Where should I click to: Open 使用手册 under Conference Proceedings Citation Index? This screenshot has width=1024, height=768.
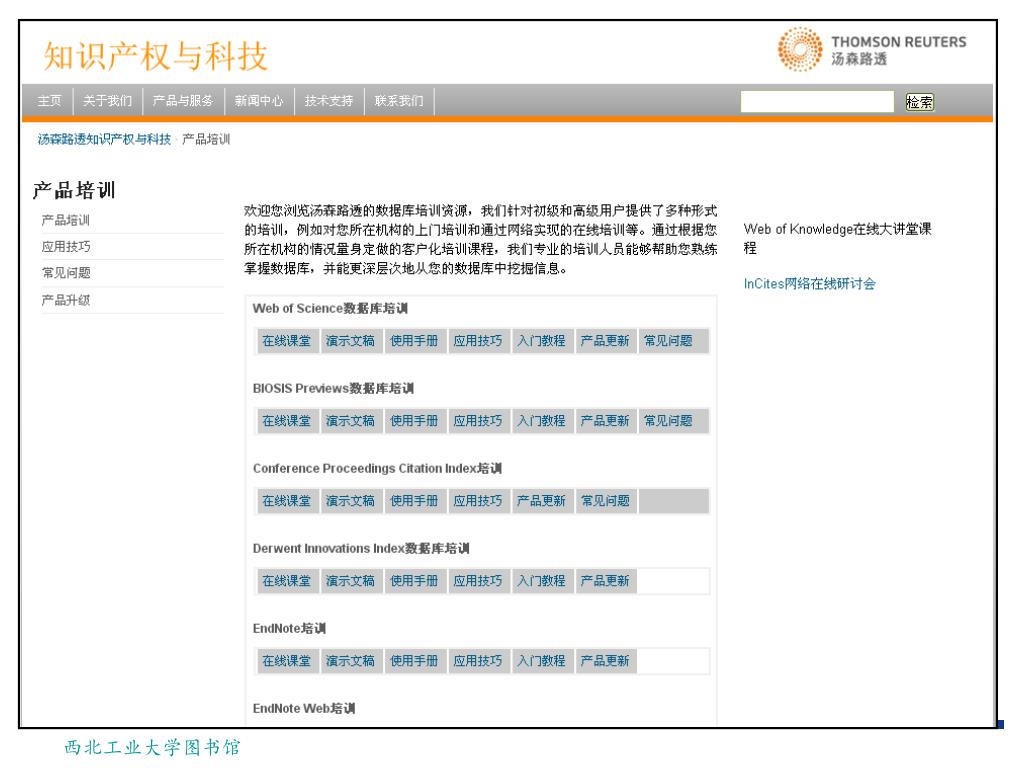(414, 501)
